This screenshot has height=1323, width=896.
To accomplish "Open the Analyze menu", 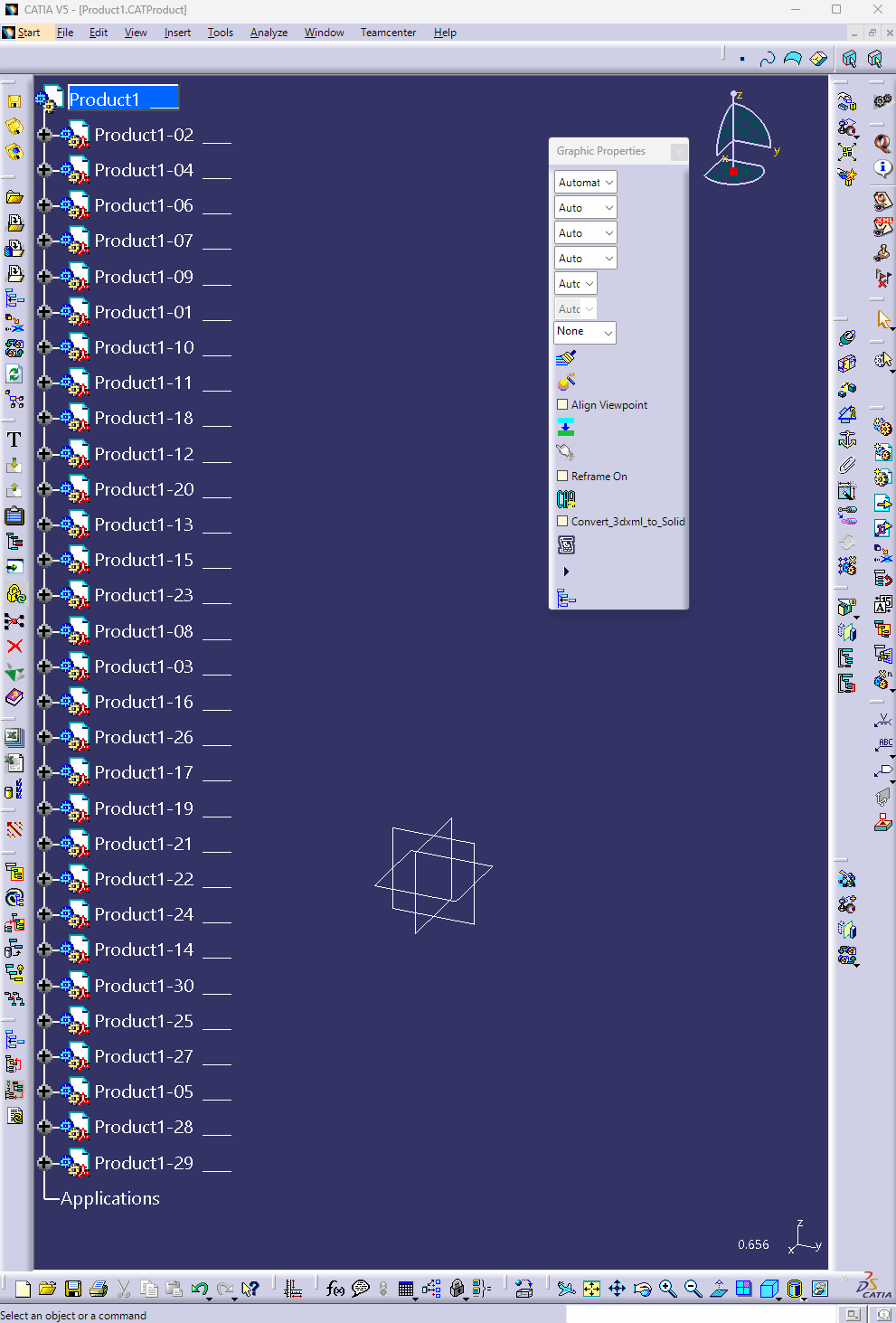I will pos(269,33).
